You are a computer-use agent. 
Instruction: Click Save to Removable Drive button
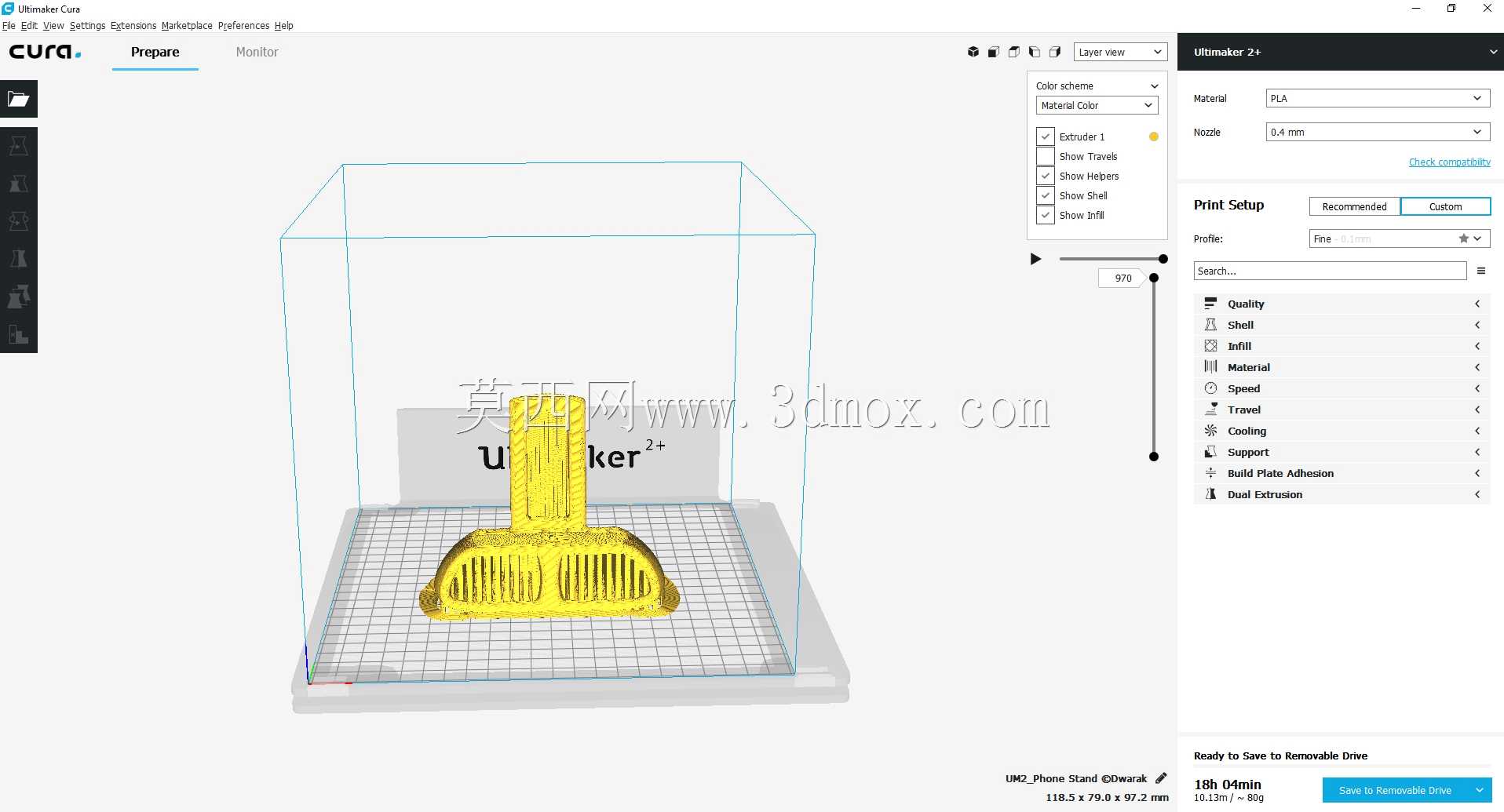(x=1395, y=790)
